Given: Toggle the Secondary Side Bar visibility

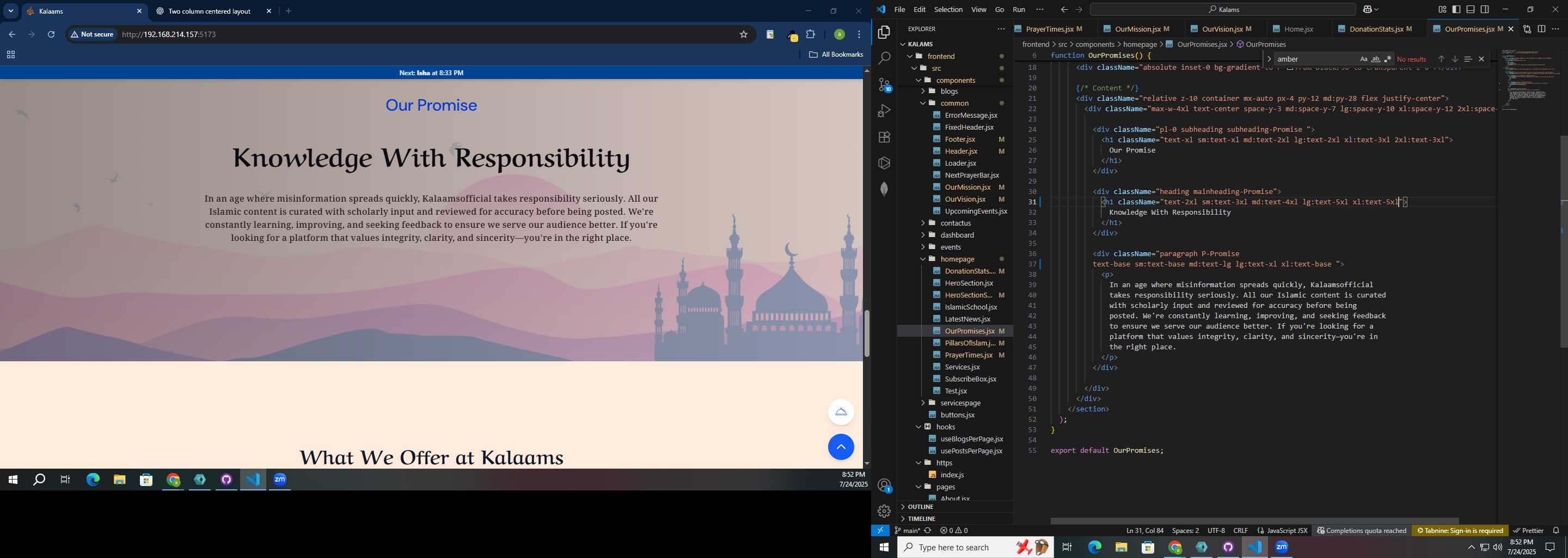Looking at the screenshot, I should point(1485,10).
